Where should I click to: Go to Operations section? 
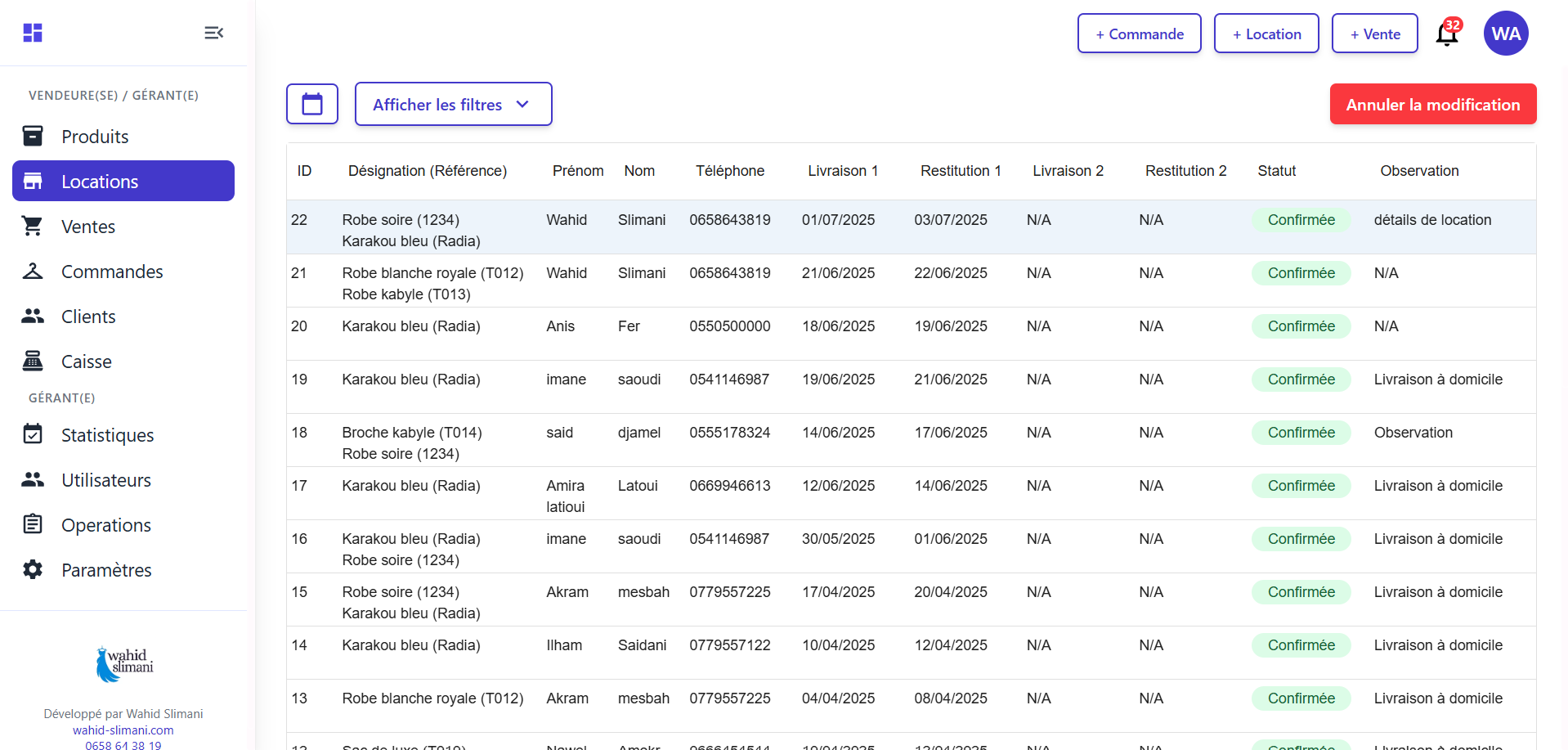click(123, 524)
